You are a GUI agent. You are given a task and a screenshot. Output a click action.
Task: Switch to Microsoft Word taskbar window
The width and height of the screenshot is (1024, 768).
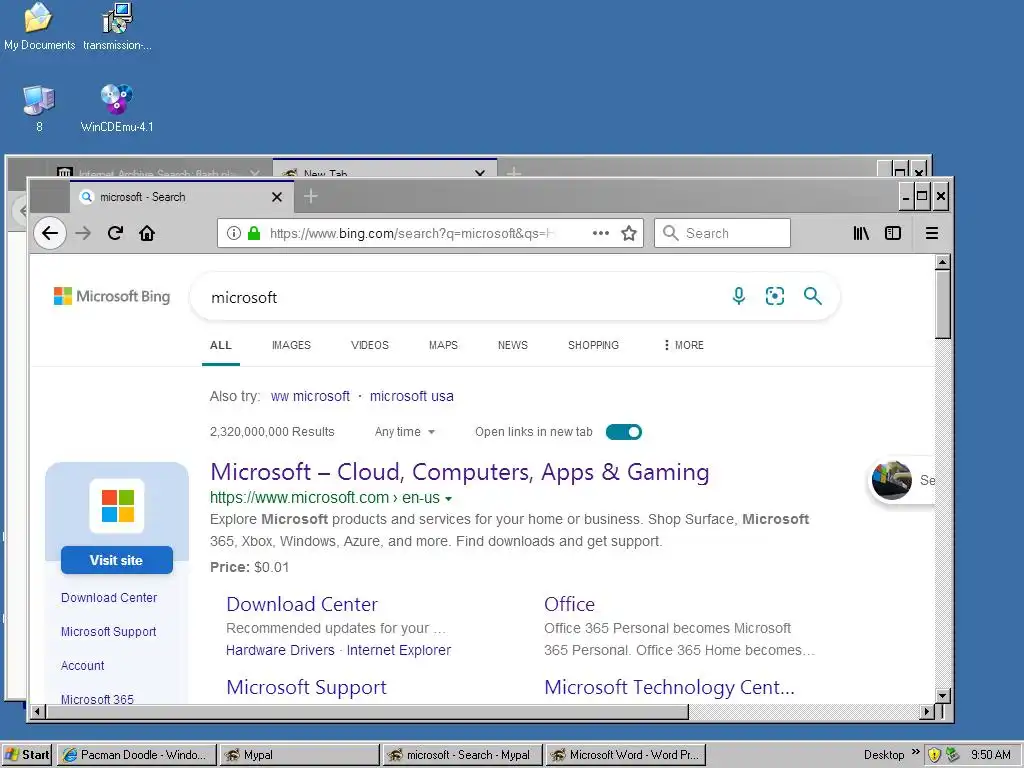tap(626, 755)
